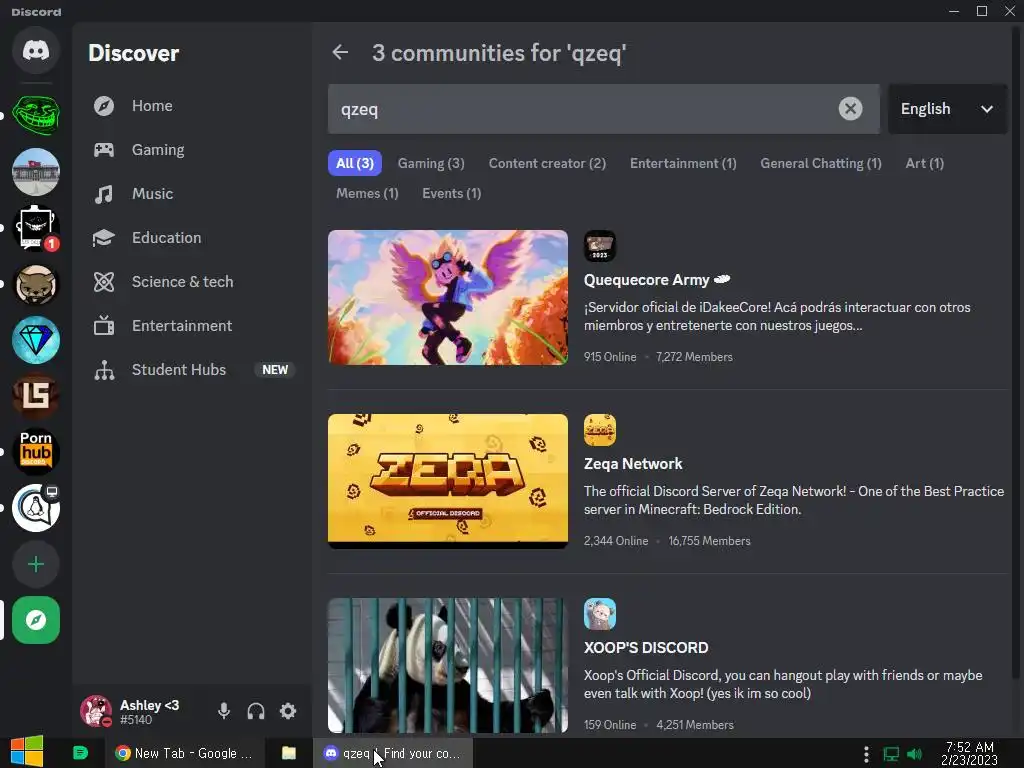Screen dimensions: 1024x768
Task: Click '915 Online' under Quequecore Army
Action: pos(610,357)
